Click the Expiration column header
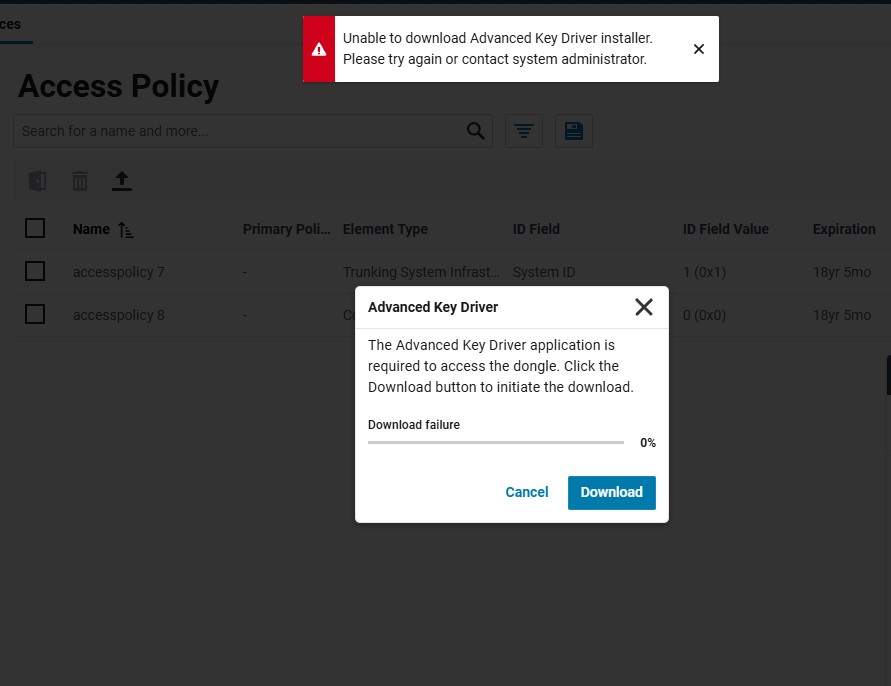Screen dimensions: 891x686 [844, 229]
